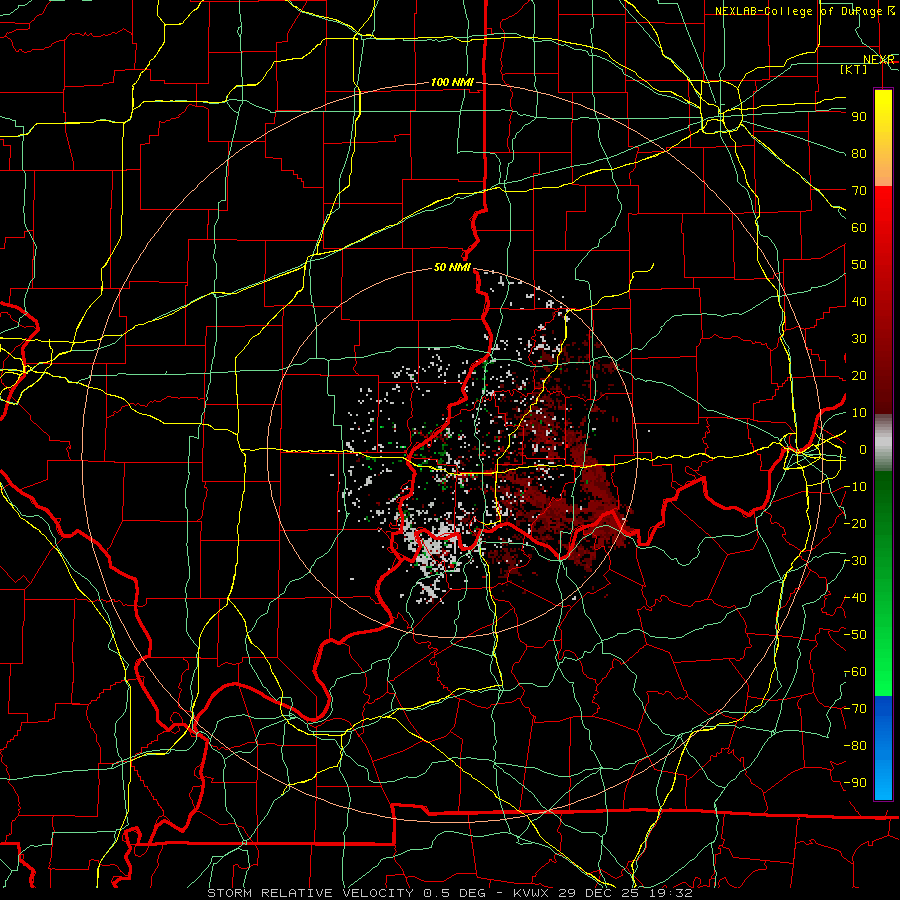900x900 pixels.
Task: Select the -20 value on velocity scale
Action: click(x=855, y=523)
